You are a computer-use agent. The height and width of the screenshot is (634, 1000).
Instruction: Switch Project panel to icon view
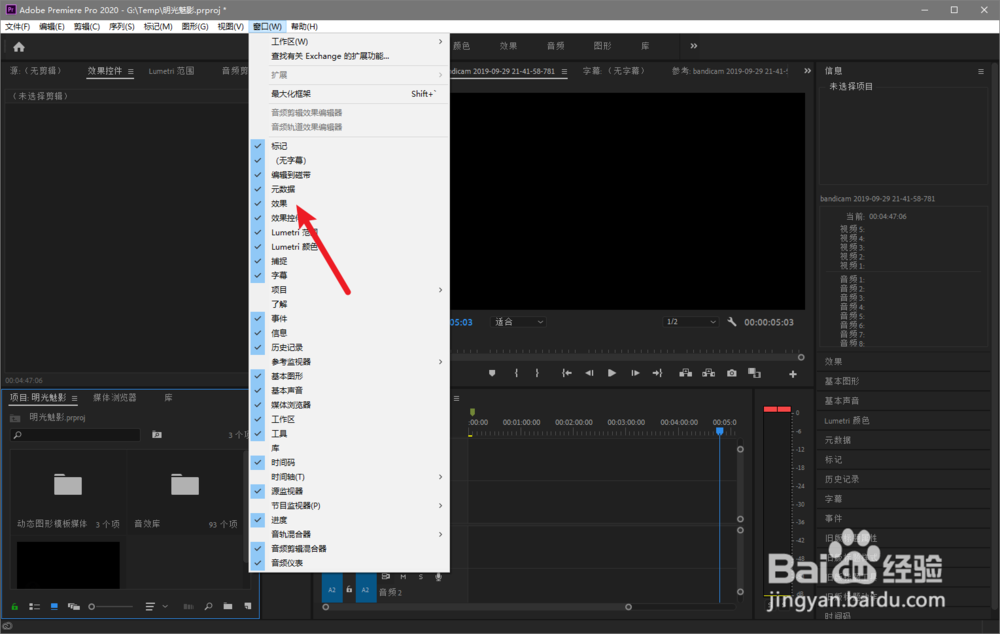pyautogui.click(x=54, y=607)
